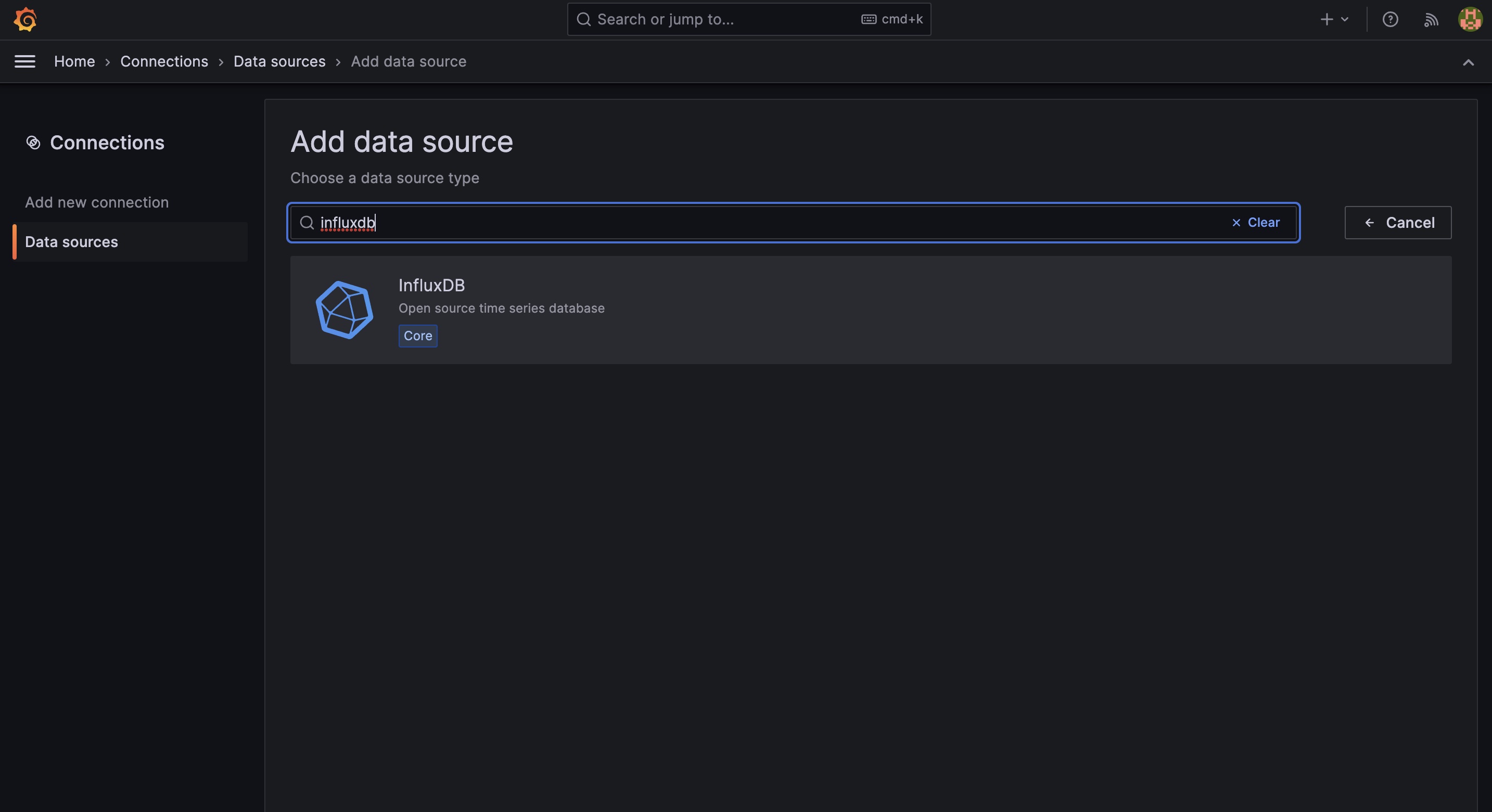The height and width of the screenshot is (812, 1492).
Task: Go to Data sources breadcrumb
Action: coord(279,61)
